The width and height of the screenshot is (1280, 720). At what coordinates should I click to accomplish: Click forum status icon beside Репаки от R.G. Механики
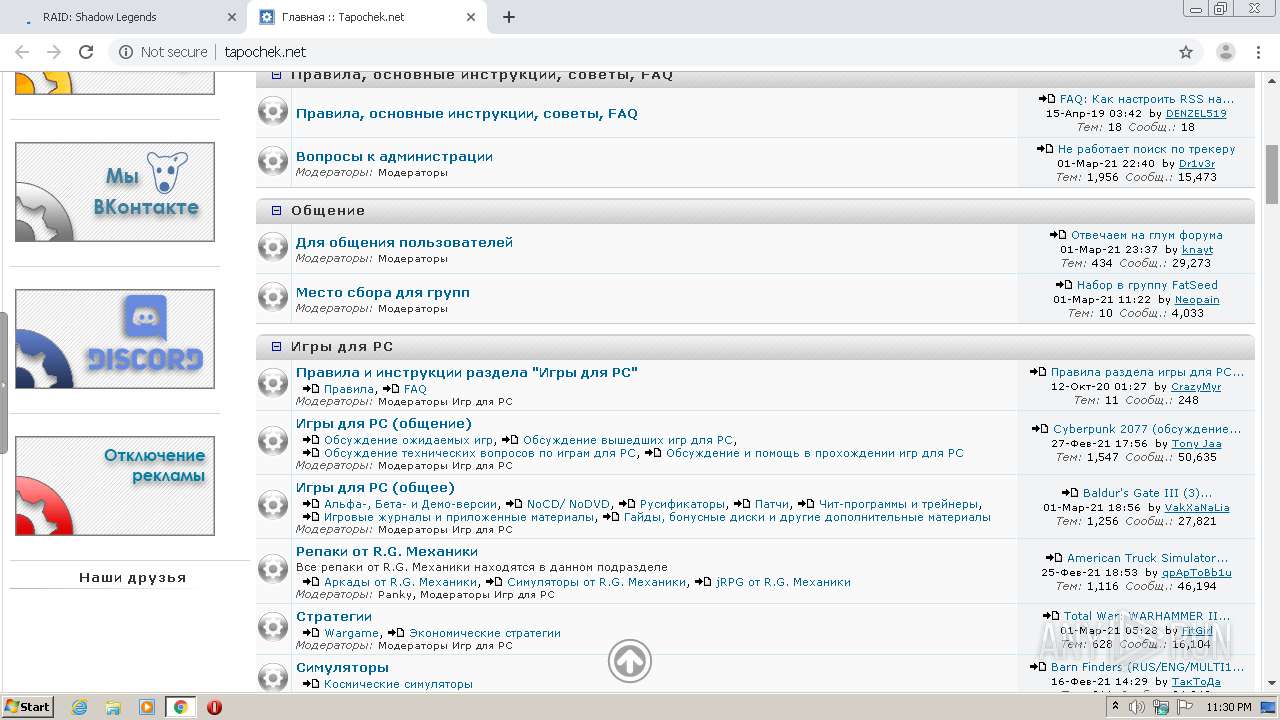[273, 569]
